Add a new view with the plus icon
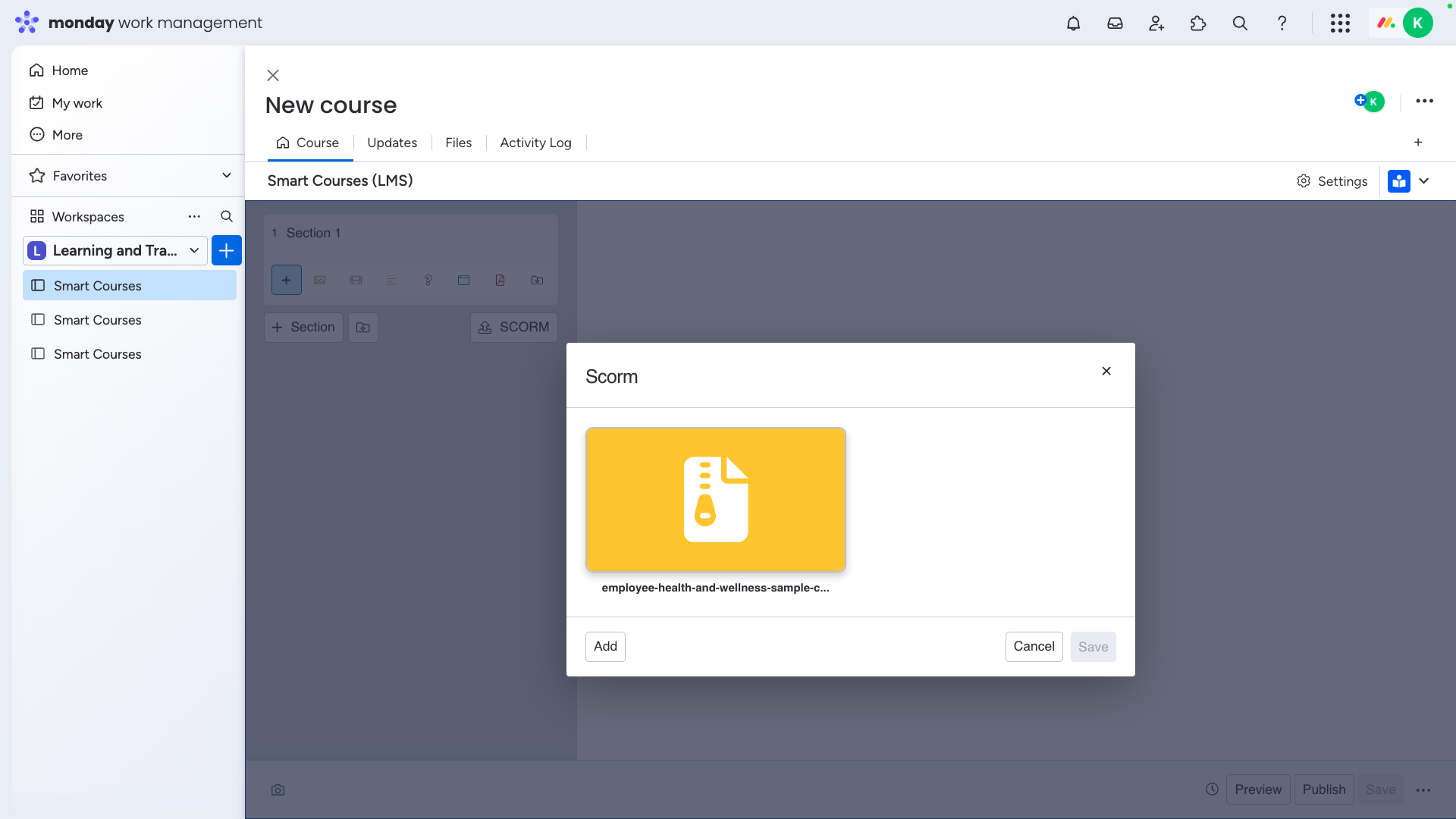Viewport: 1456px width, 819px height. coord(1418,143)
